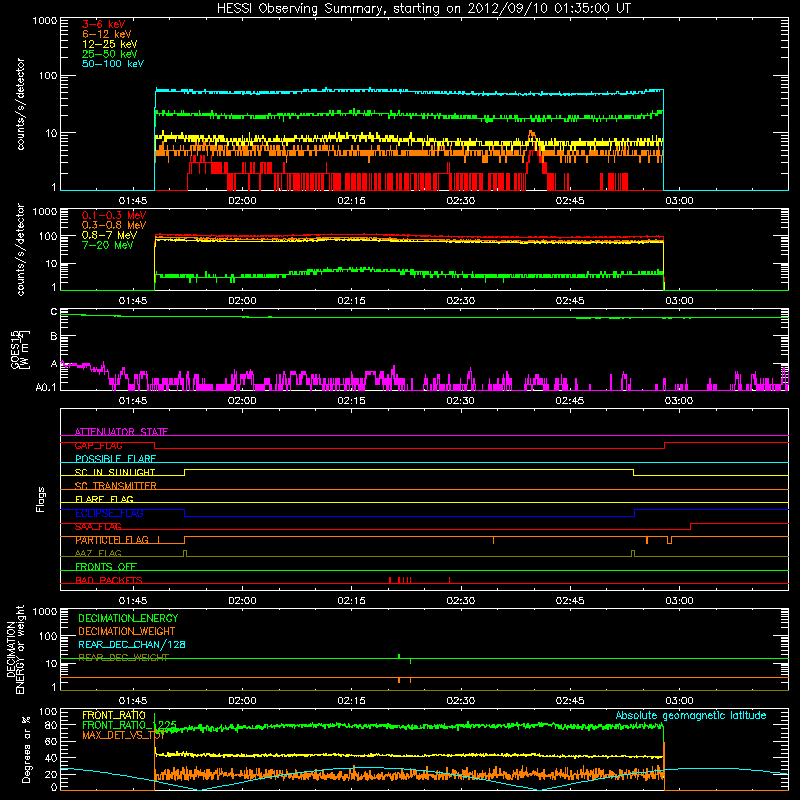Click the C level label on GOES15 axis
This screenshot has width=800, height=800.
tap(54, 312)
